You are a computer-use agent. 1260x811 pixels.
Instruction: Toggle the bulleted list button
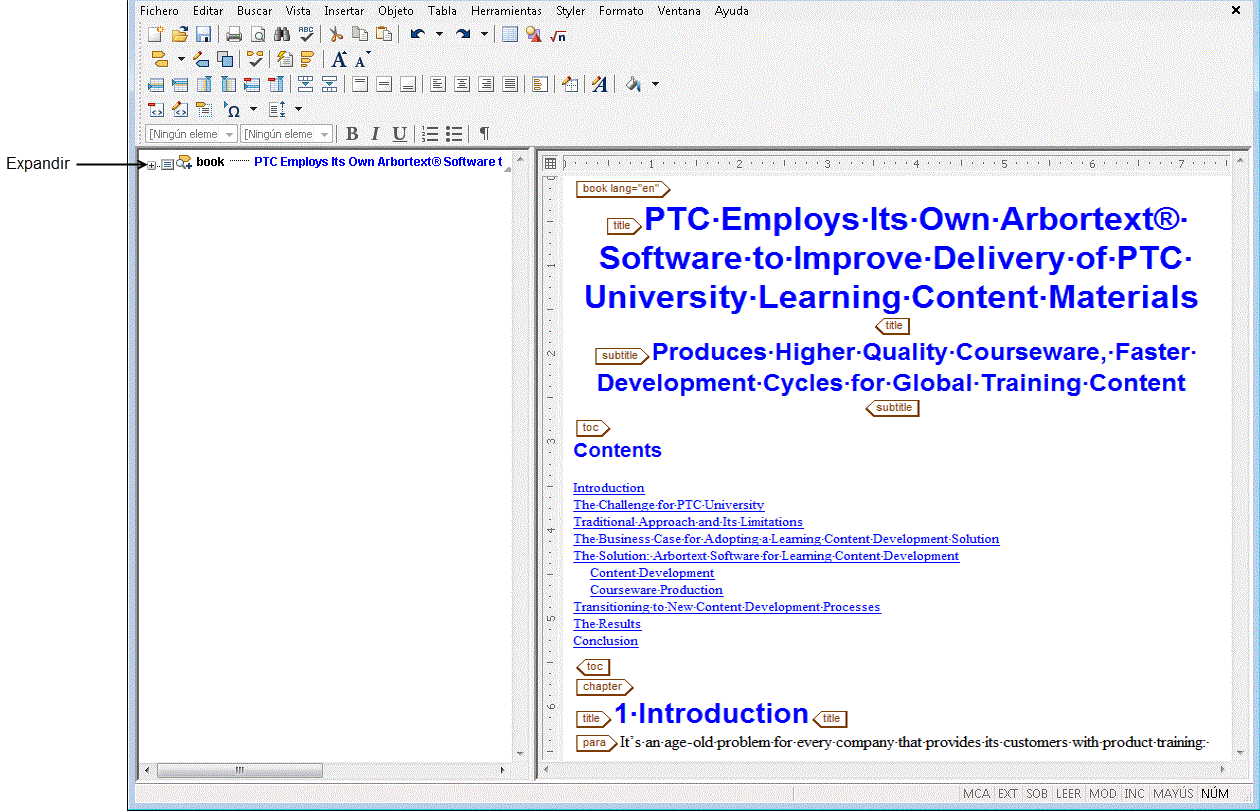click(454, 134)
